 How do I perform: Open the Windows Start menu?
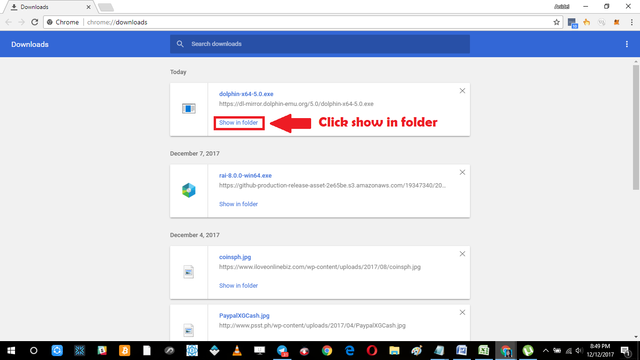[x=11, y=351]
